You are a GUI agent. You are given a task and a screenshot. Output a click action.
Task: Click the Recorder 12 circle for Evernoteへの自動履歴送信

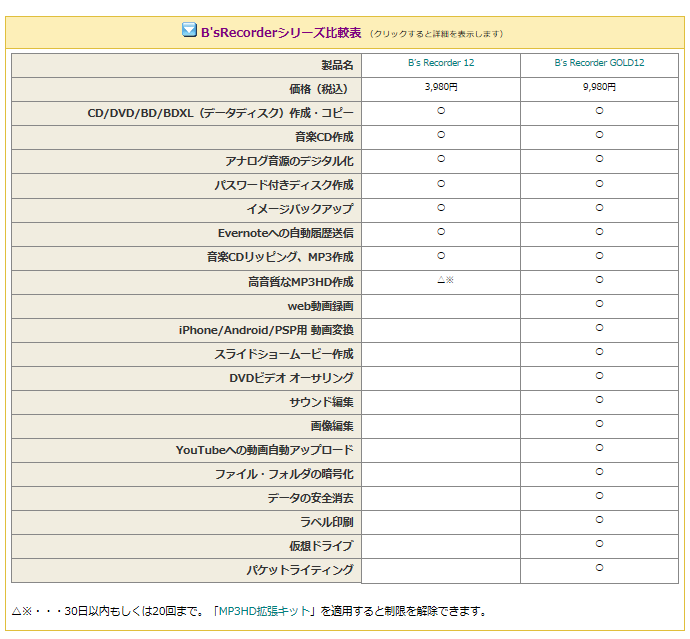point(441,231)
